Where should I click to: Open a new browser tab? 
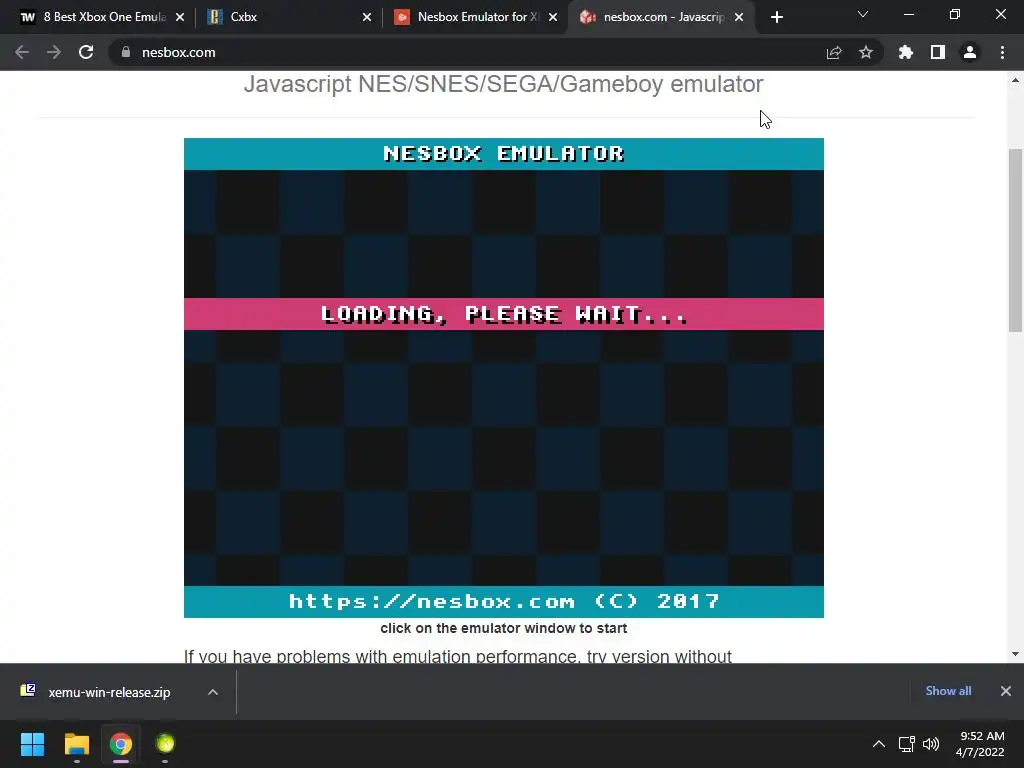pos(776,17)
